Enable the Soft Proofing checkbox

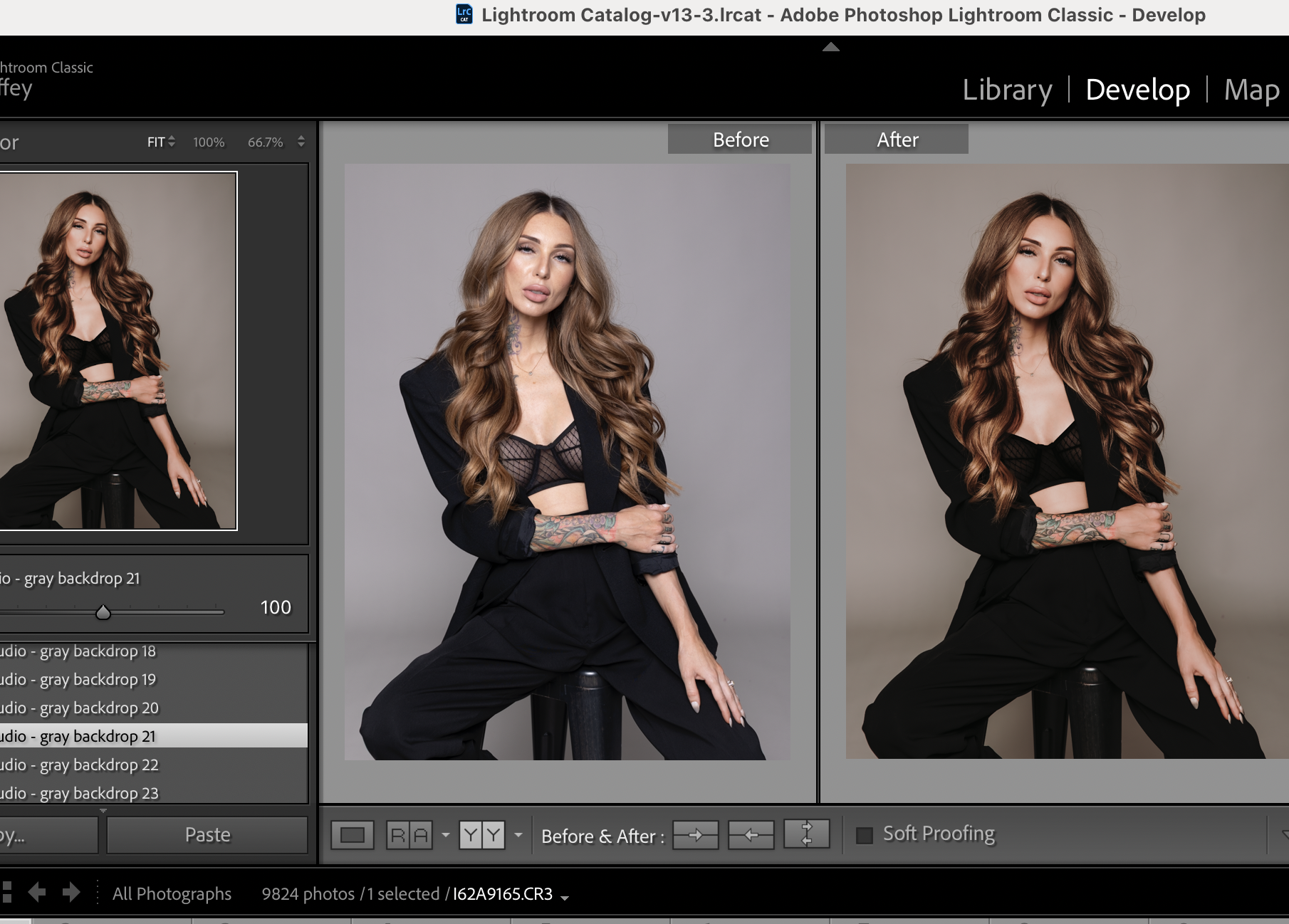click(864, 835)
